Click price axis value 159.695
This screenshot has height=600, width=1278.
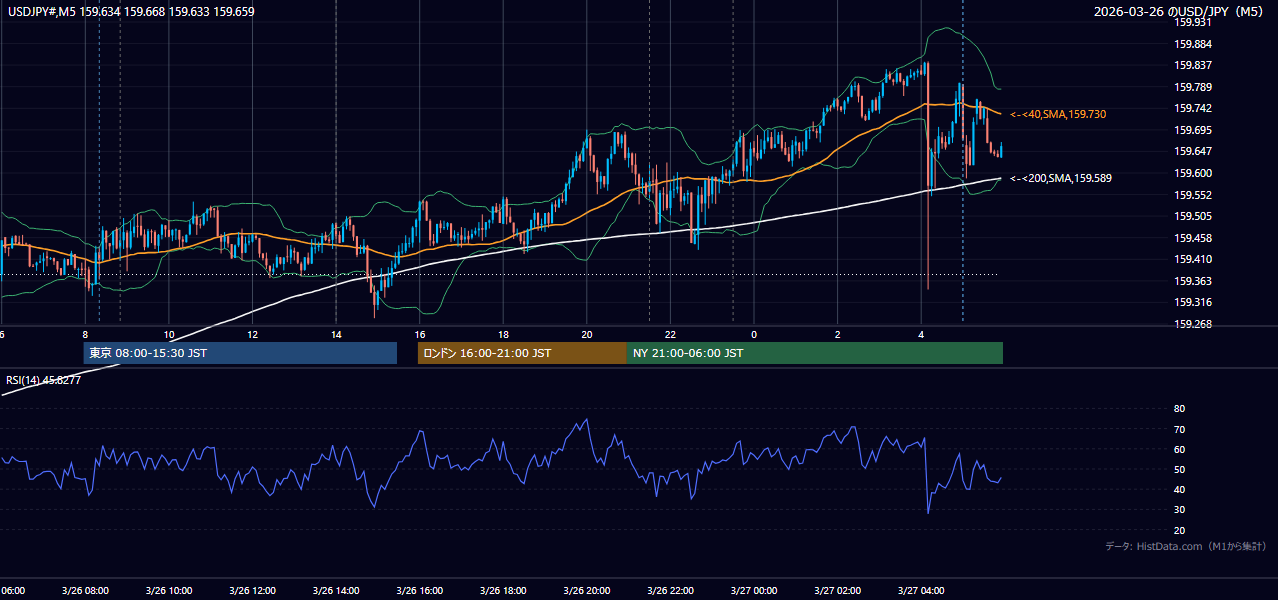[x=1193, y=130]
